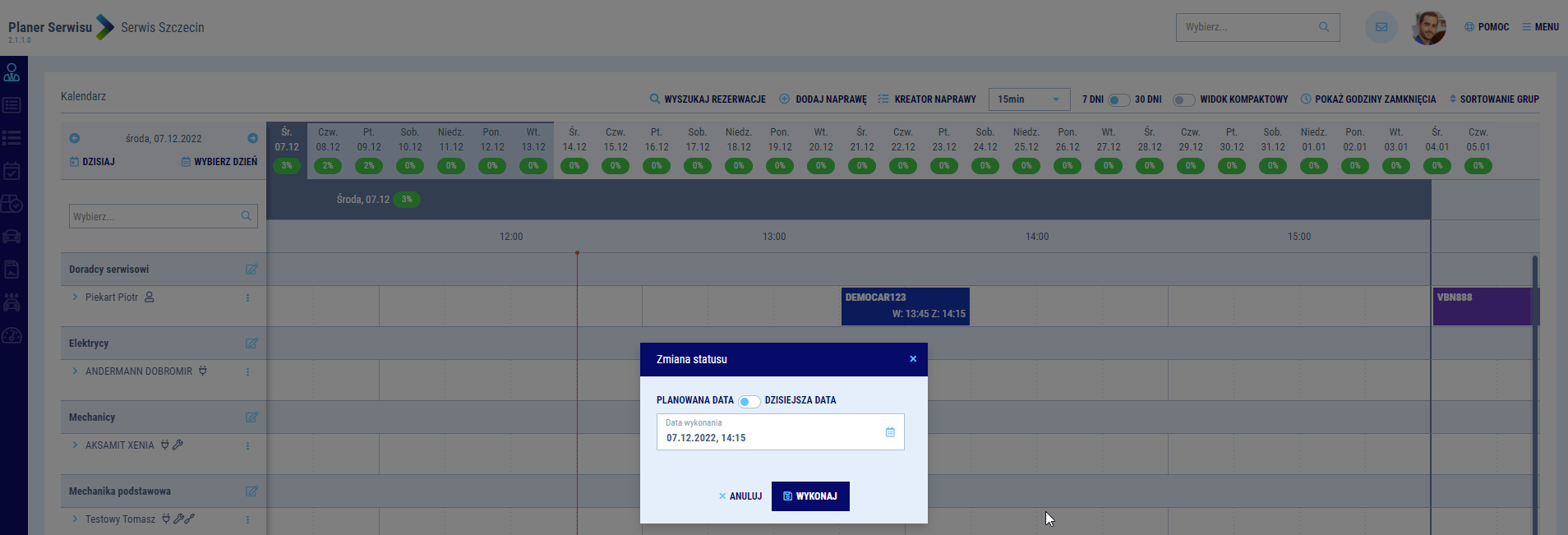1568x535 pixels.
Task: Click the DEMOCAR123 reservation block
Action: tap(905, 306)
